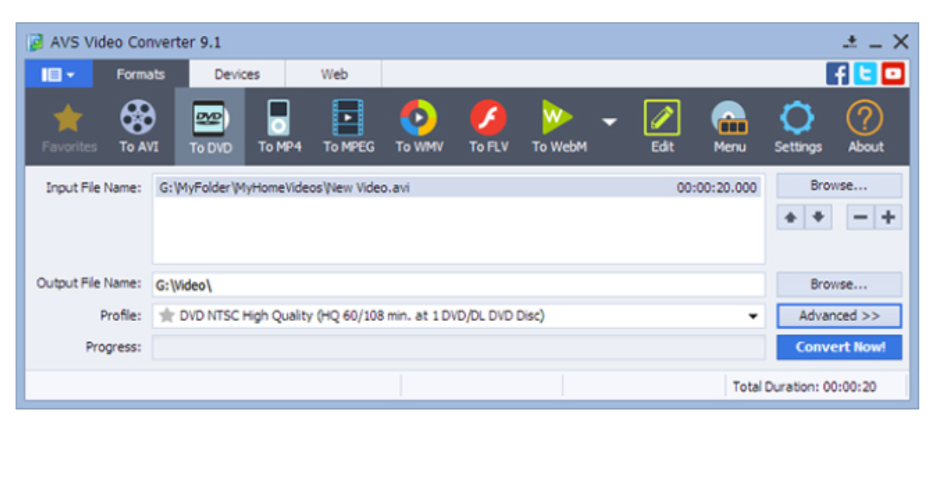The height and width of the screenshot is (490, 936).
Task: Click the Output File Name field
Action: tap(458, 285)
